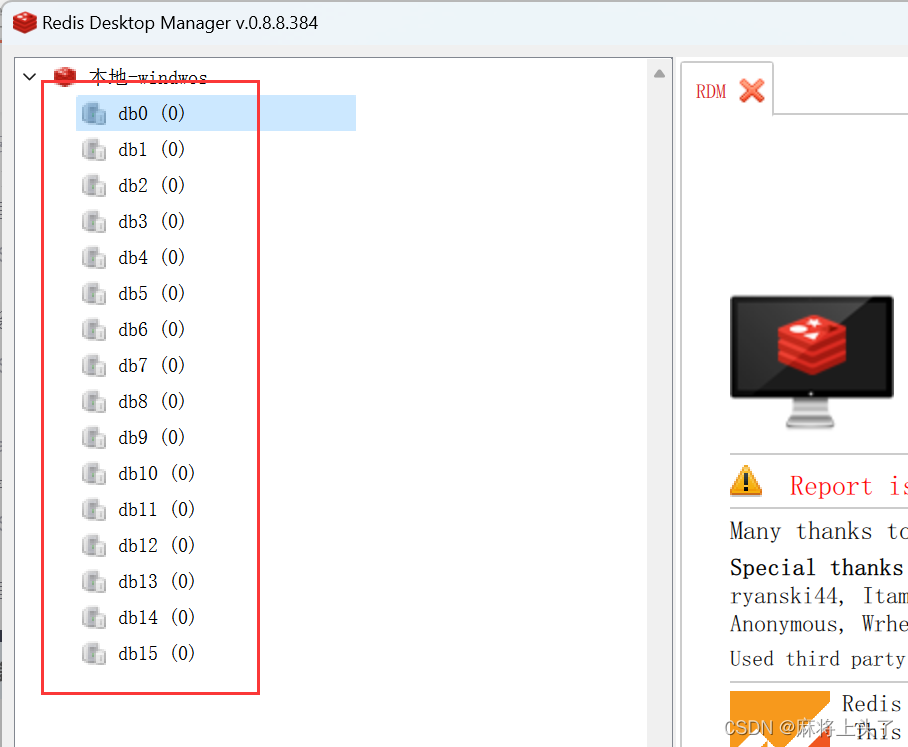The width and height of the screenshot is (908, 747).
Task: Select db12 (0) in the tree
Action: pyautogui.click(x=156, y=545)
